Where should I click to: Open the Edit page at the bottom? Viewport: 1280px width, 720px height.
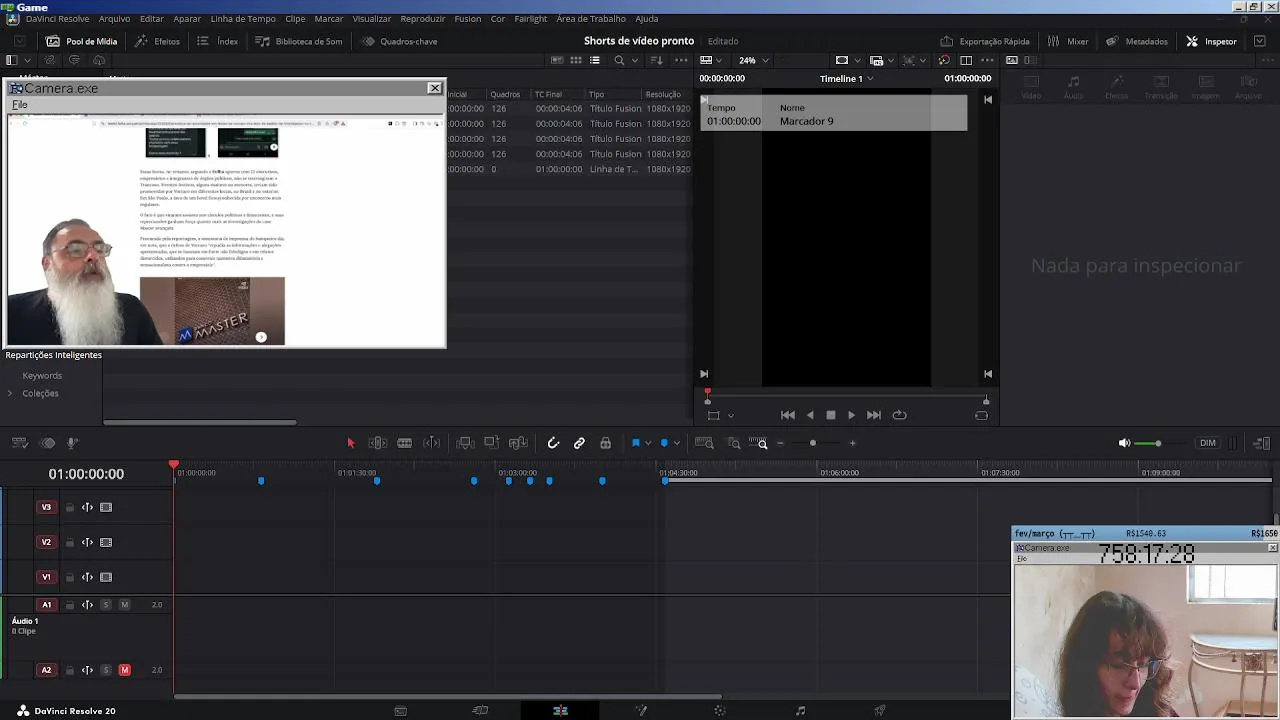(x=560, y=711)
